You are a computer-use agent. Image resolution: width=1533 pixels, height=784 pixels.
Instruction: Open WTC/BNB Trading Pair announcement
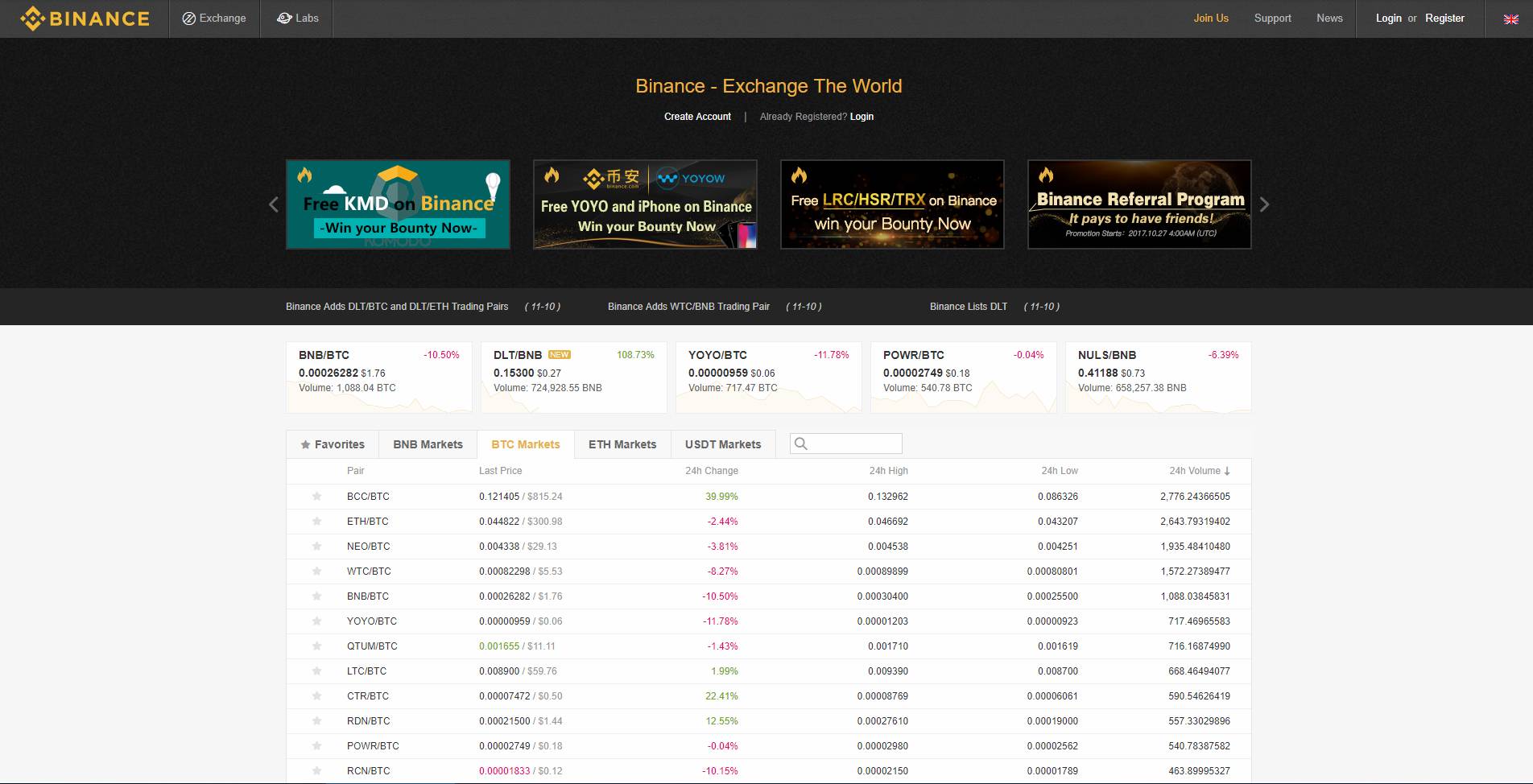tap(688, 307)
